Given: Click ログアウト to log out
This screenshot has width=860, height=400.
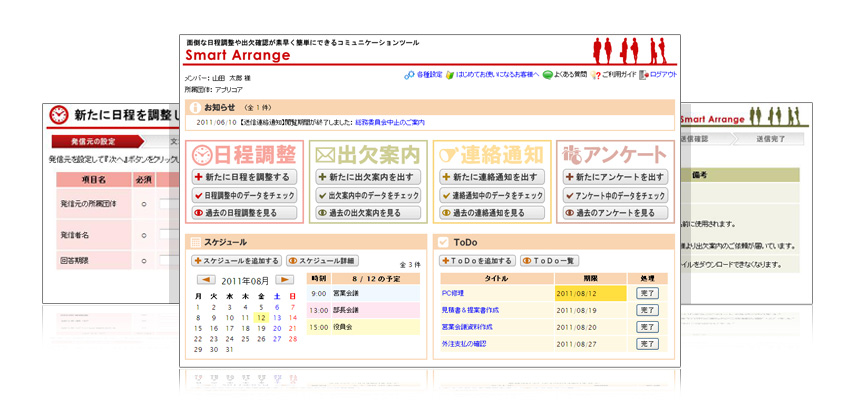Looking at the screenshot, I should tap(663, 75).
